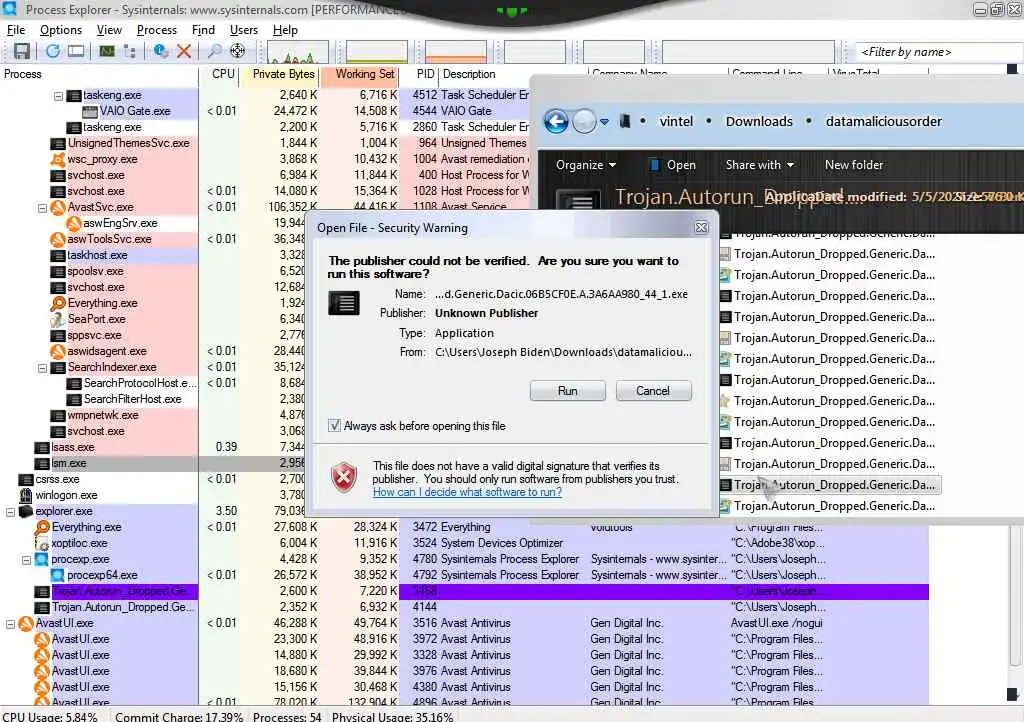Close the Security Warning dialog with X
Viewport: 1024px width, 722px height.
pos(701,227)
